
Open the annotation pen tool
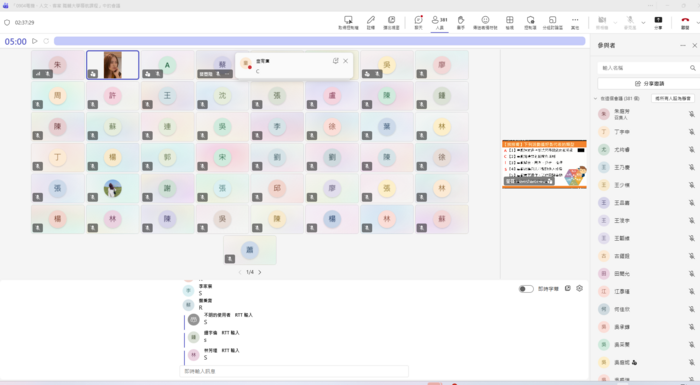click(x=371, y=22)
